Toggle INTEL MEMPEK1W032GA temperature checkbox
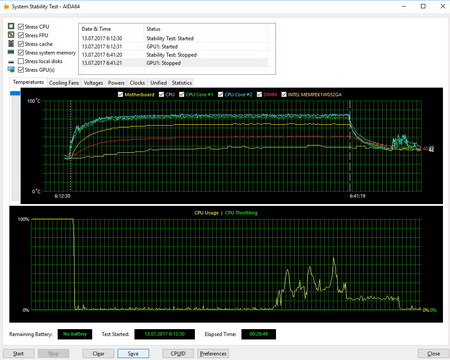 coord(284,95)
